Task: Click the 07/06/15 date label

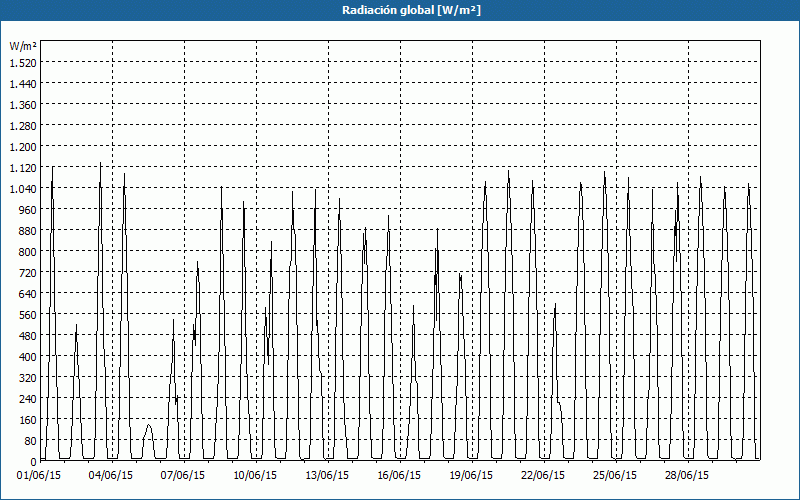Action: pos(183,476)
